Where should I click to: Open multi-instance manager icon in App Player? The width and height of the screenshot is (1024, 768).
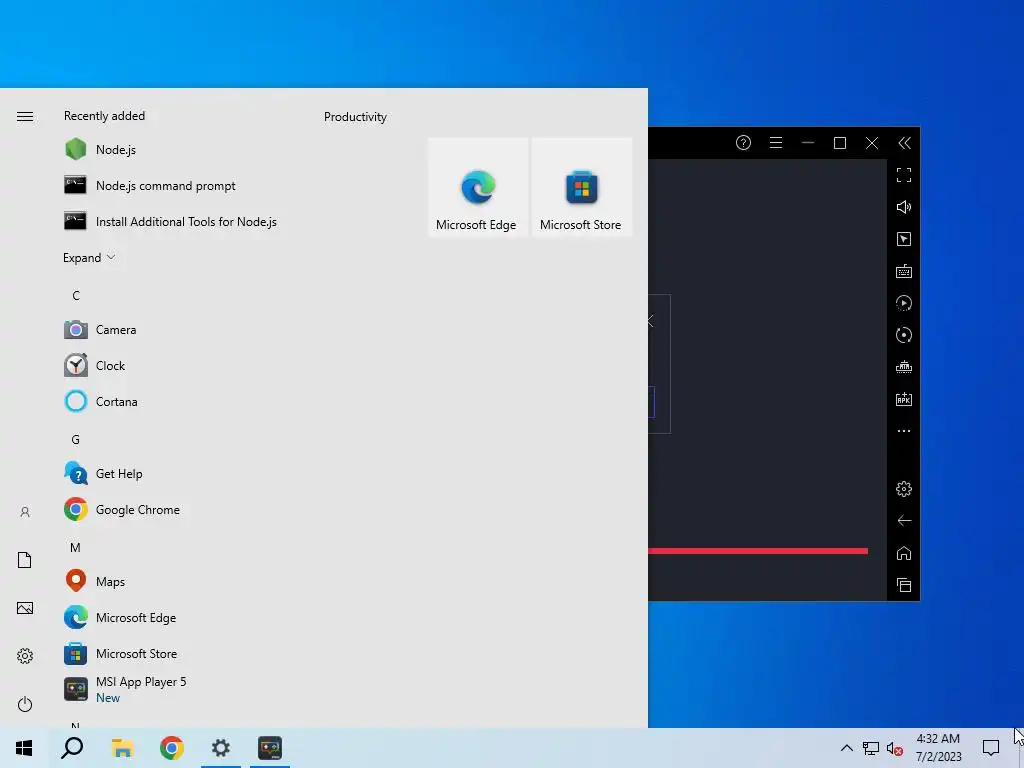point(904,367)
